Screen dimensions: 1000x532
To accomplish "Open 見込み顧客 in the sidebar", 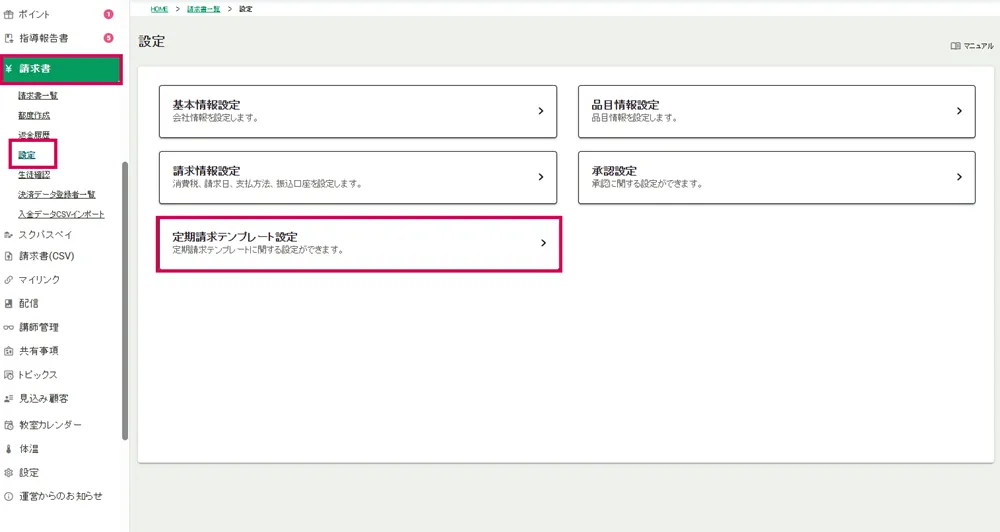I will (x=43, y=398).
